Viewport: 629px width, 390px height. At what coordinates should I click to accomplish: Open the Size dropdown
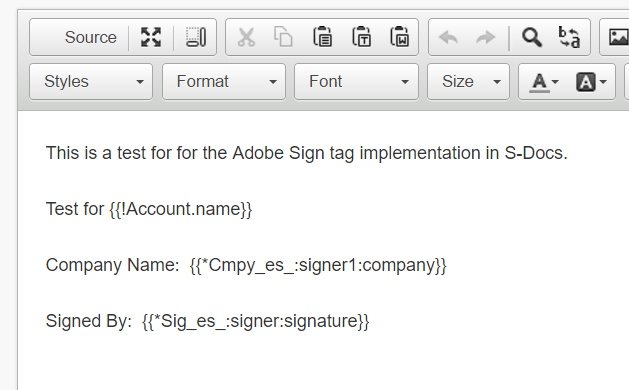(468, 81)
